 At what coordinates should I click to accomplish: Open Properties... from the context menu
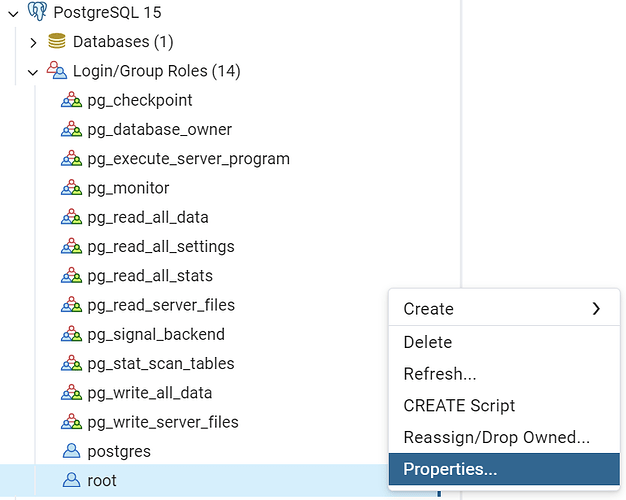pyautogui.click(x=504, y=469)
